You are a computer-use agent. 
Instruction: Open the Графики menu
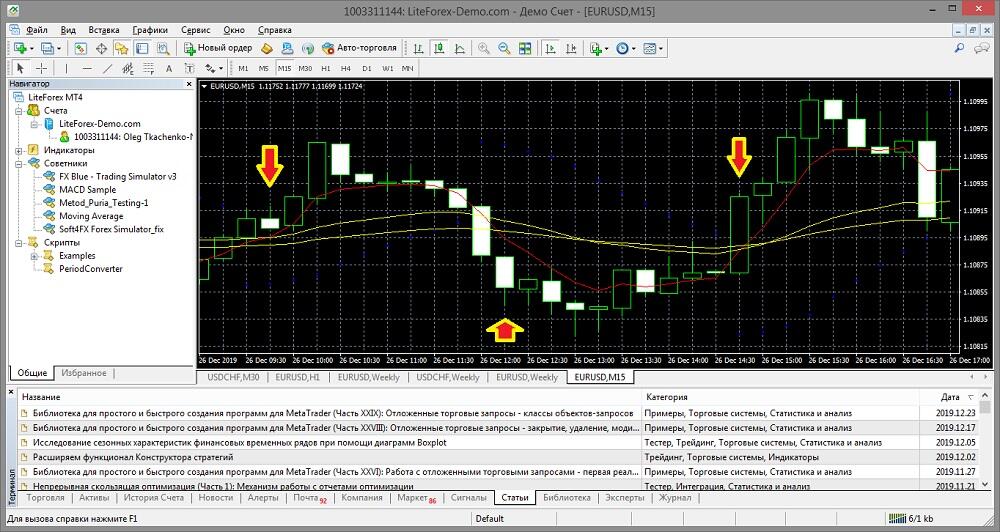[x=149, y=30]
